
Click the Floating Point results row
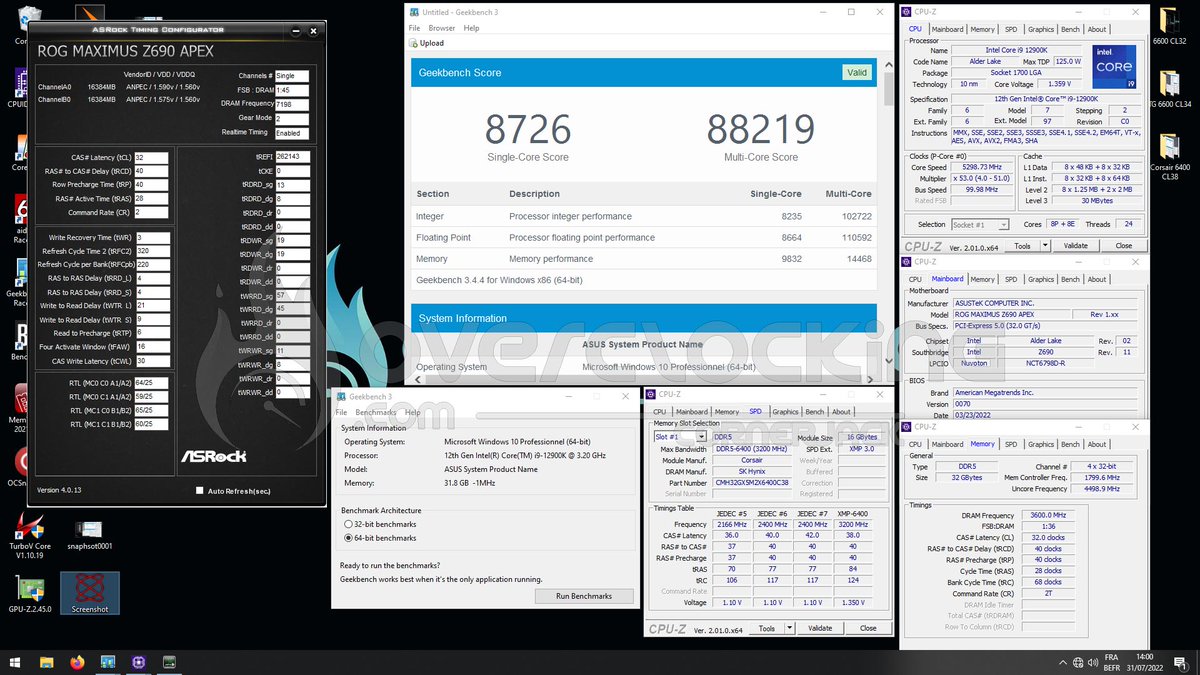(644, 238)
